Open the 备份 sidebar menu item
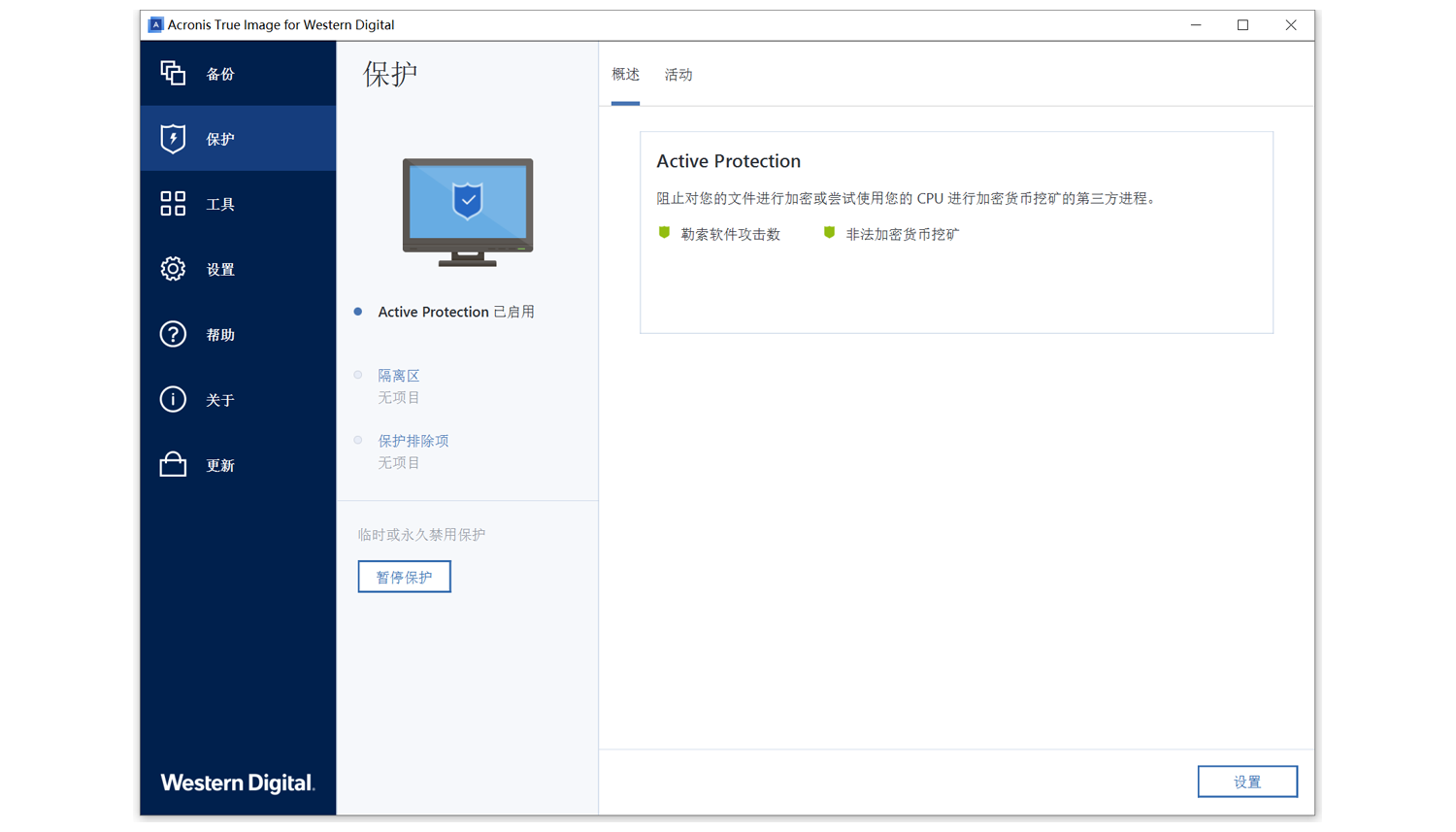Viewport: 1456px width, 832px height. (238, 74)
